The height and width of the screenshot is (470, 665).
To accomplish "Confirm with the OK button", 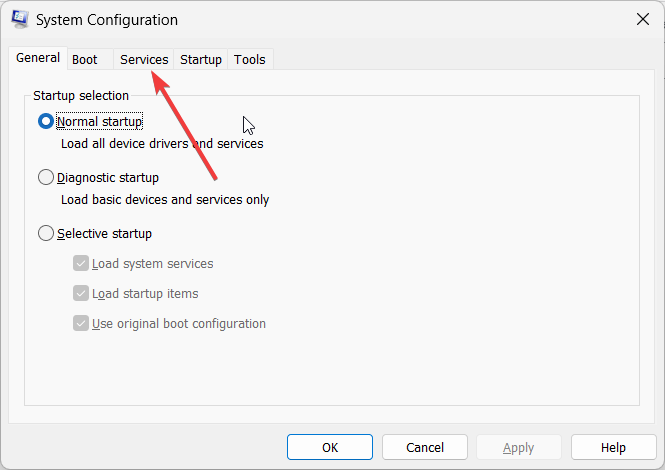I will click(x=330, y=447).
